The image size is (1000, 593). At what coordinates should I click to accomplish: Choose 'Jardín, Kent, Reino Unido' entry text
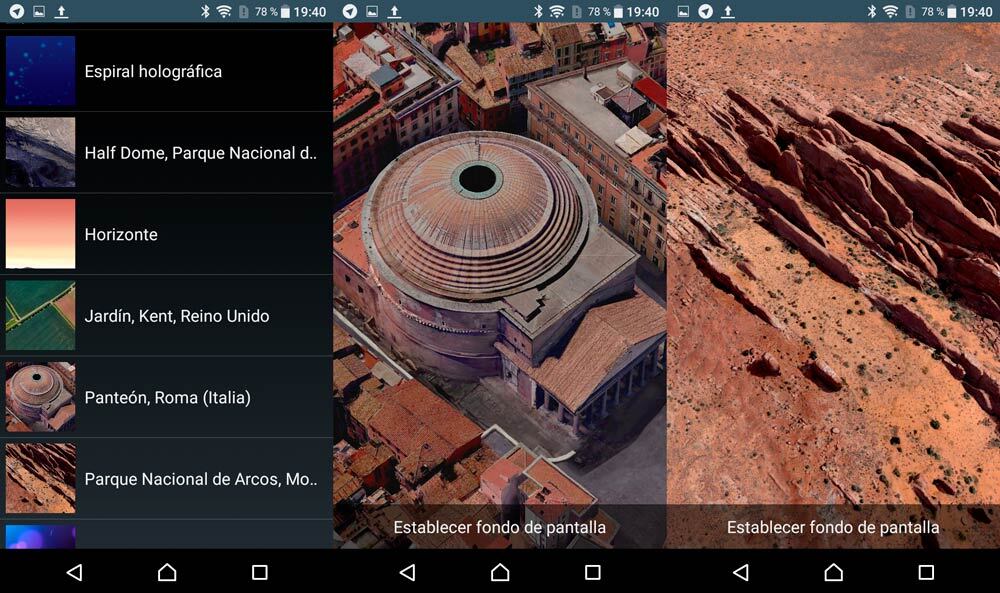click(x=177, y=316)
